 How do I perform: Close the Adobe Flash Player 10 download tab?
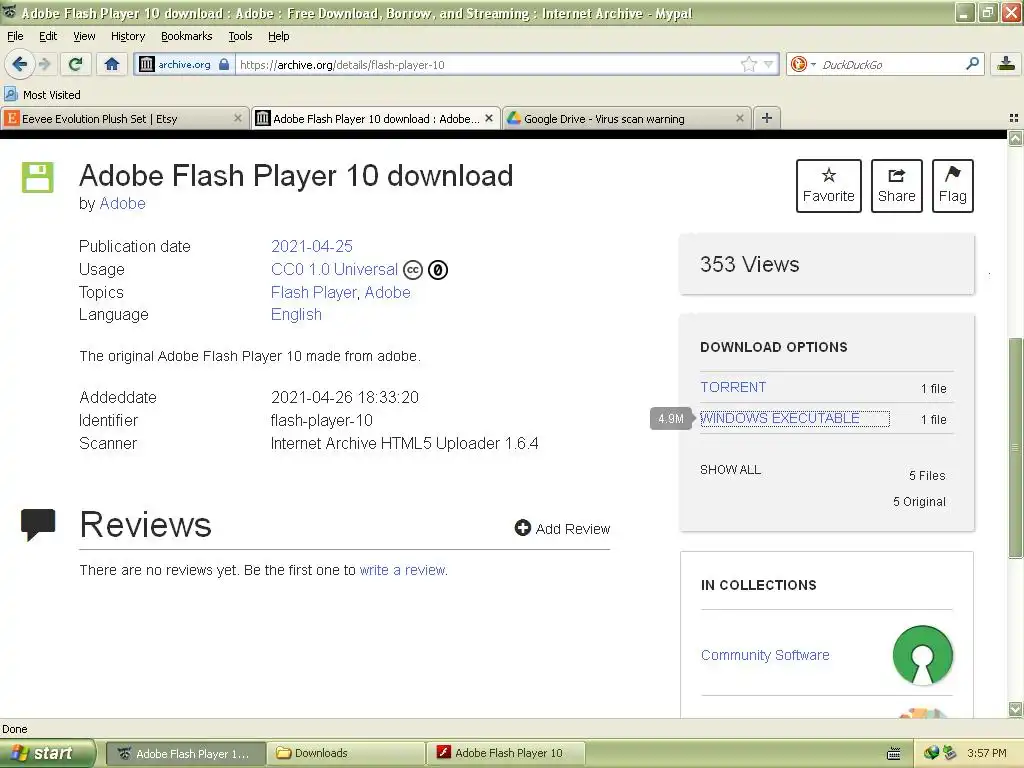click(488, 118)
